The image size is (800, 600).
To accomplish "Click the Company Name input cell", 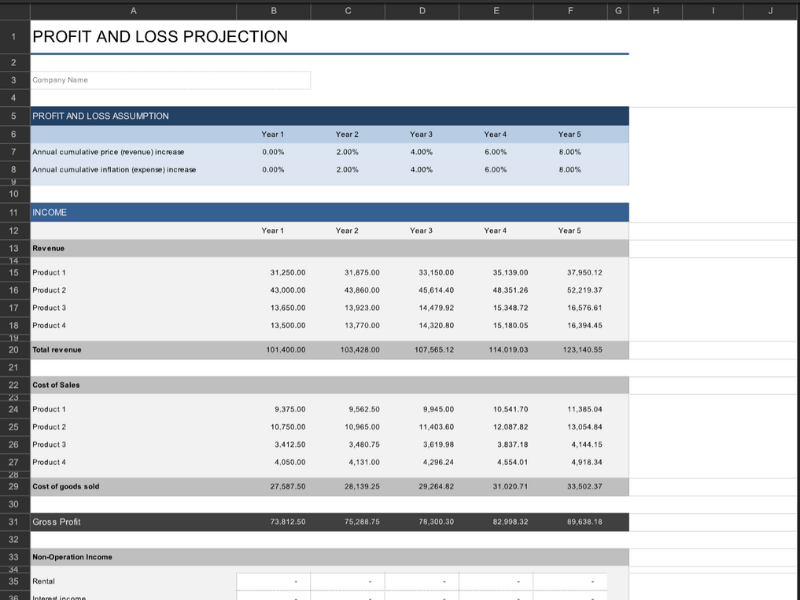I will click(170, 80).
